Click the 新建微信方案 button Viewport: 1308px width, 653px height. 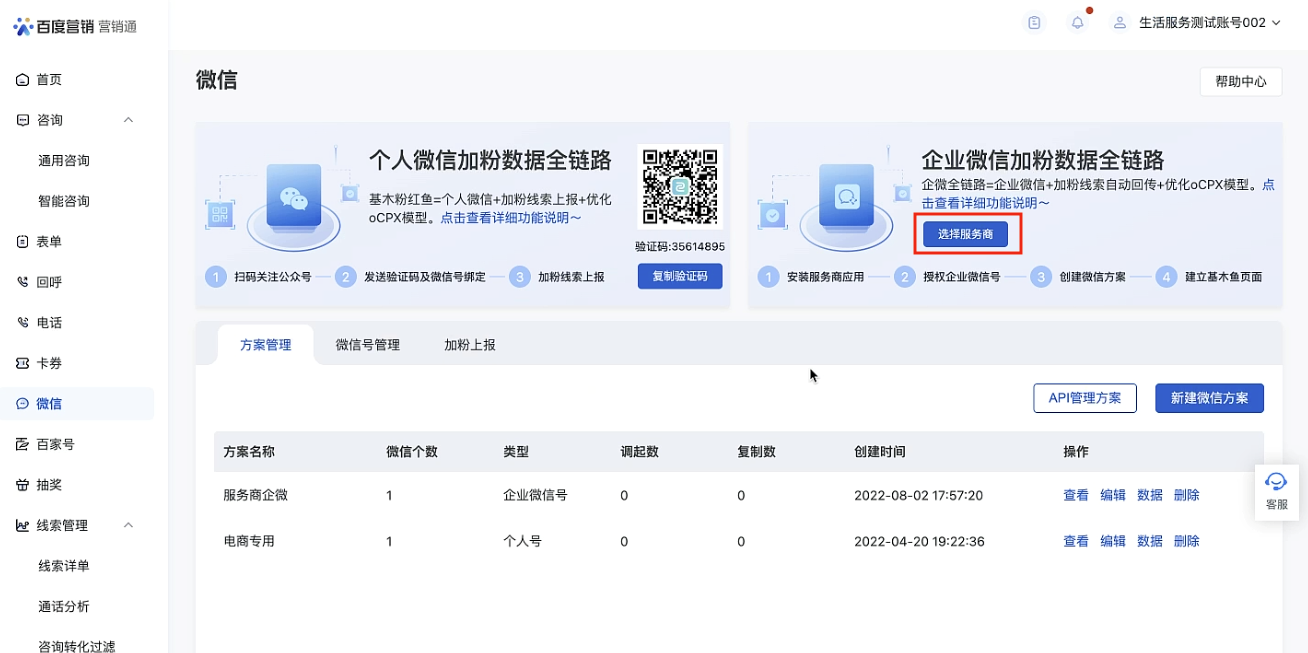click(x=1209, y=398)
